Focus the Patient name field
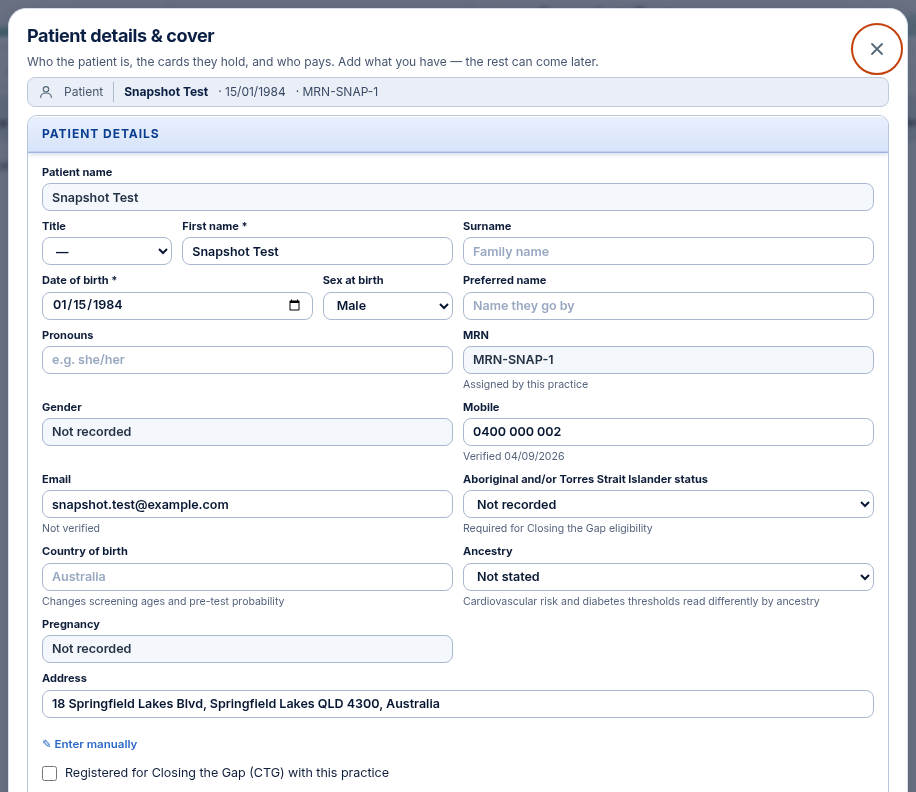 [458, 197]
